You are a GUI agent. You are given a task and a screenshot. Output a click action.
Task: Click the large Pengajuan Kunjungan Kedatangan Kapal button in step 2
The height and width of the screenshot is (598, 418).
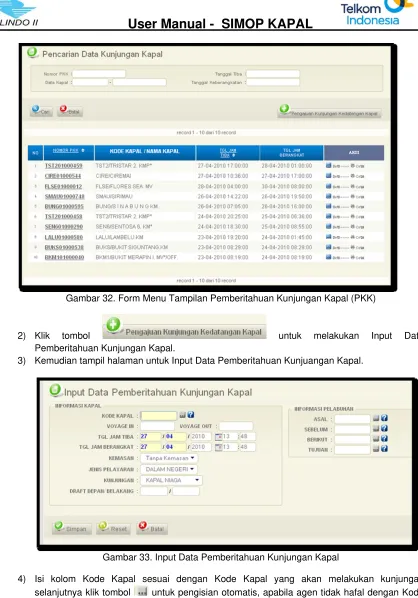click(184, 327)
